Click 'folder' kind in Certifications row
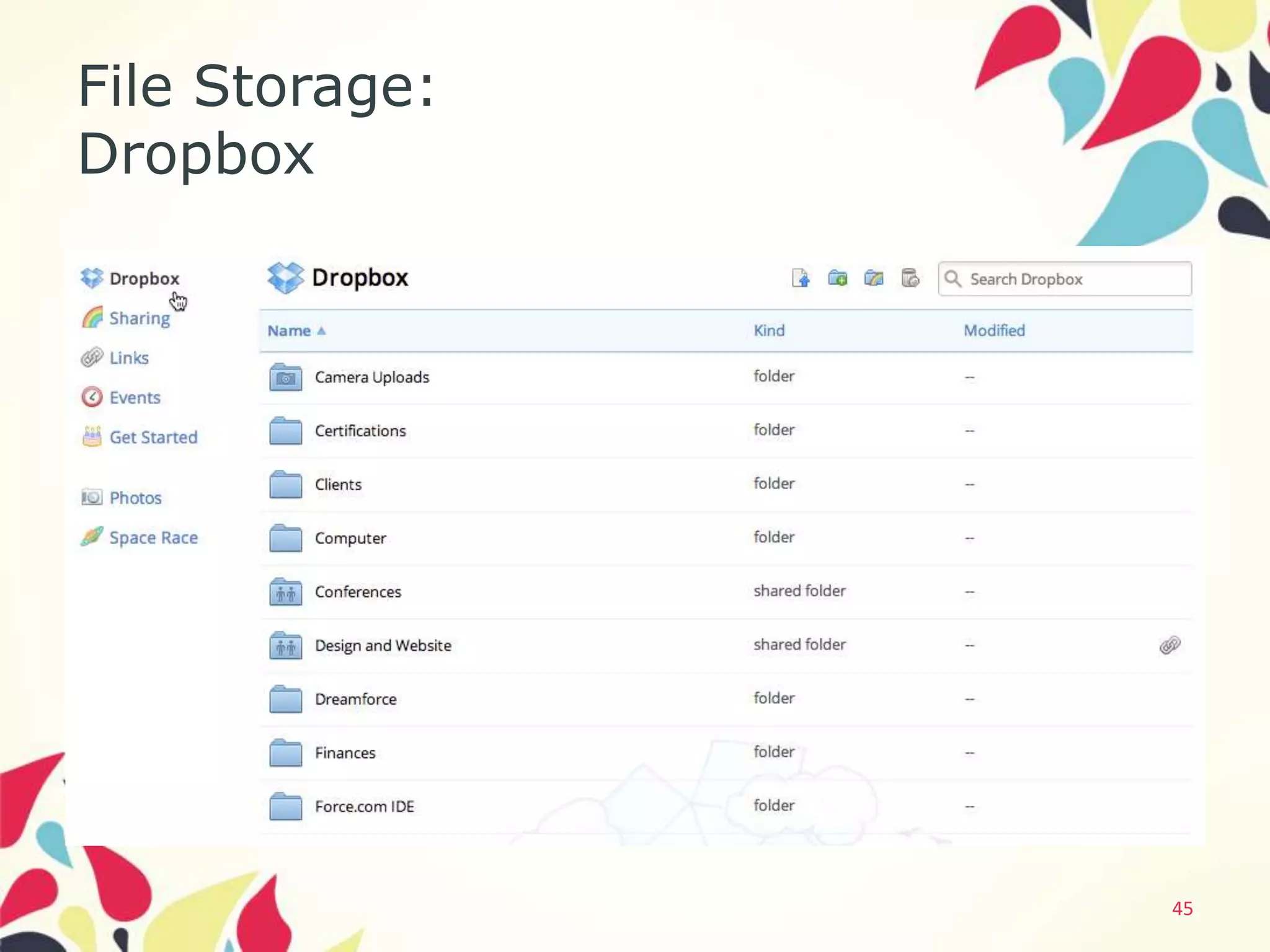Image resolution: width=1270 pixels, height=952 pixels. [x=774, y=430]
